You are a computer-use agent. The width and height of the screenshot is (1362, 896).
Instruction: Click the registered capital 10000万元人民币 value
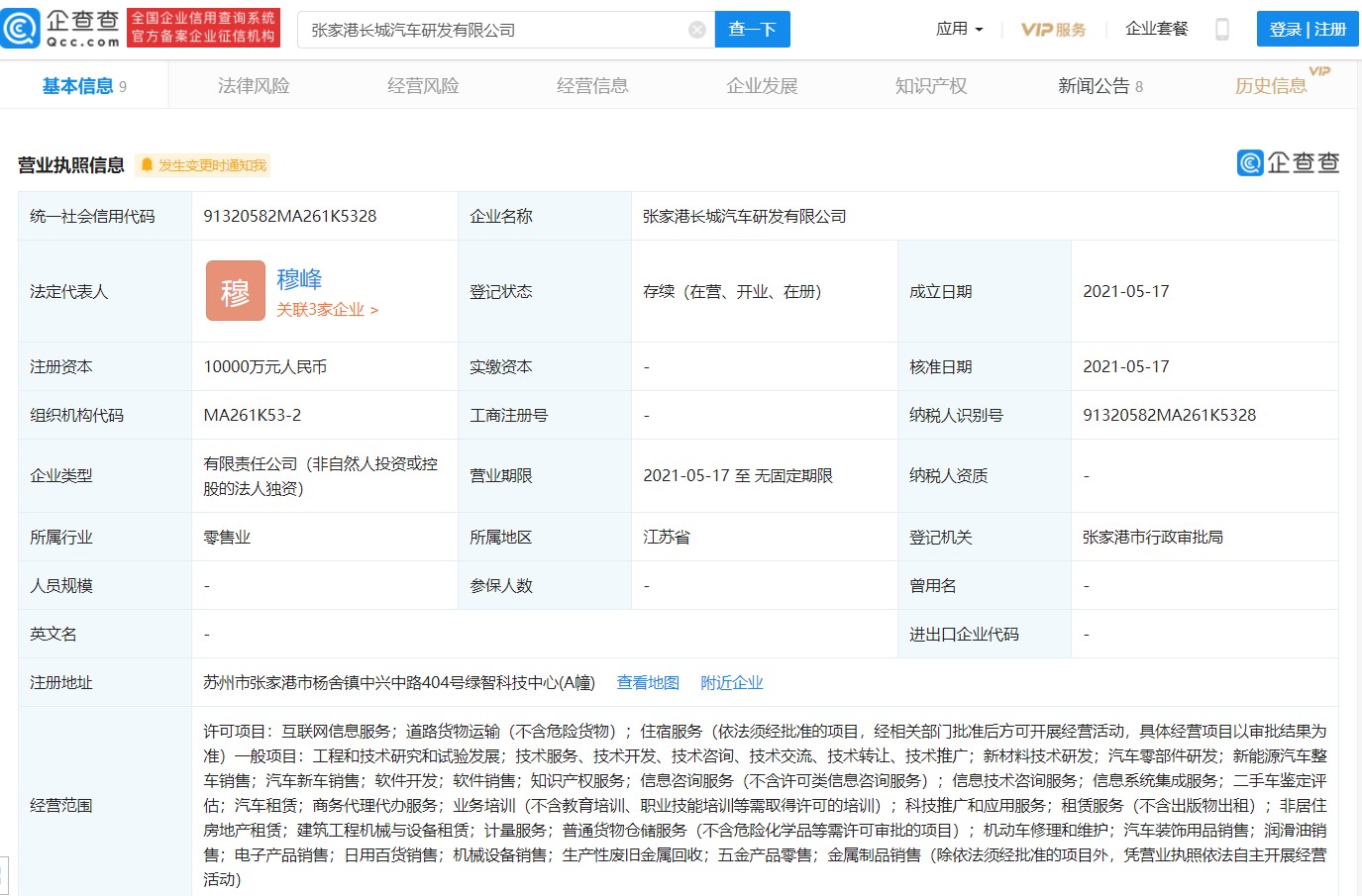(265, 366)
